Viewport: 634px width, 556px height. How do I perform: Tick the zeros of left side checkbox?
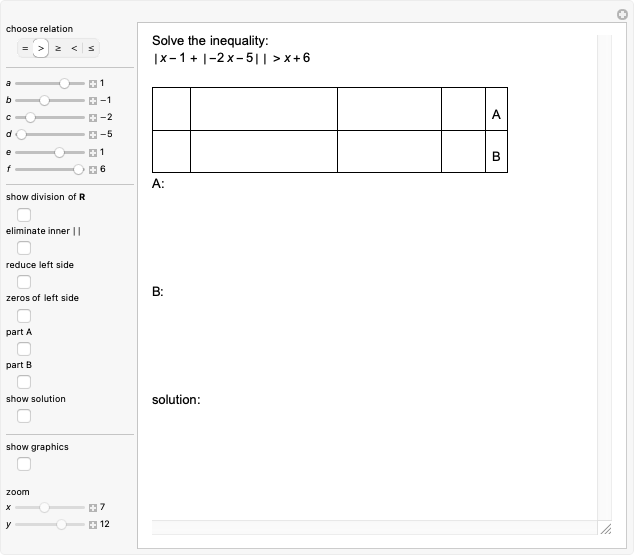[23, 315]
